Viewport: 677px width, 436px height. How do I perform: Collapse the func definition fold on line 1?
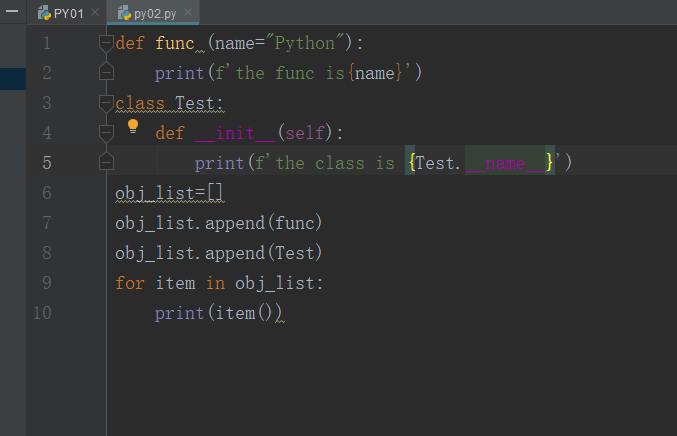coord(106,43)
